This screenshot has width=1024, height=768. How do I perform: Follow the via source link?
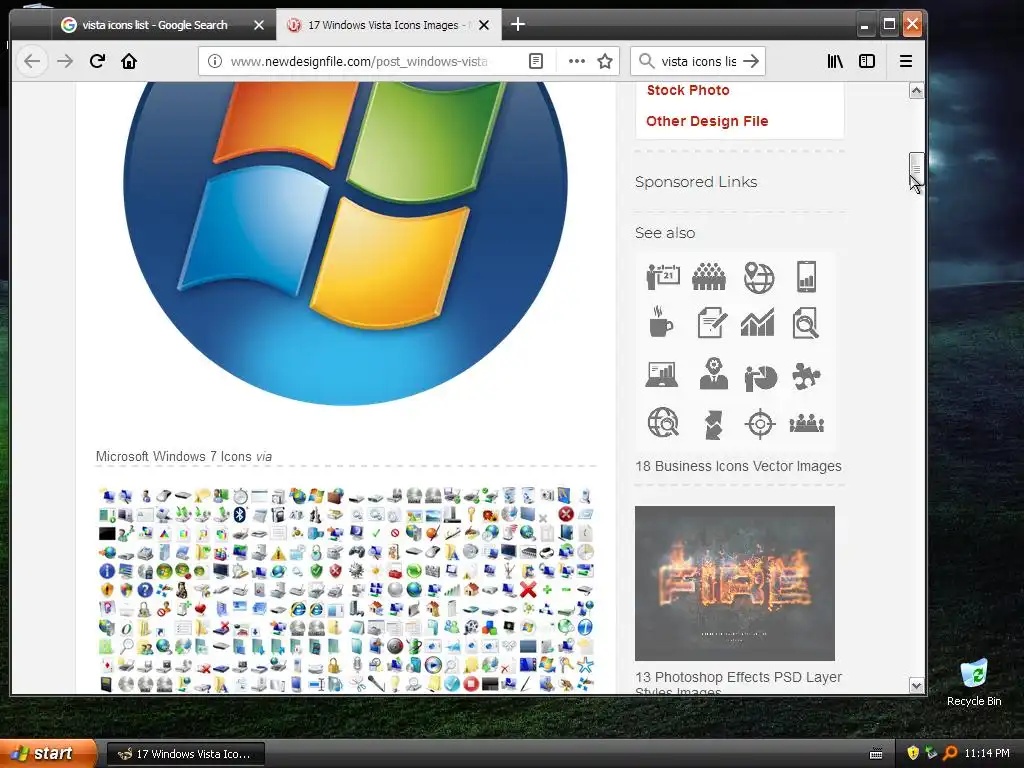[264, 456]
